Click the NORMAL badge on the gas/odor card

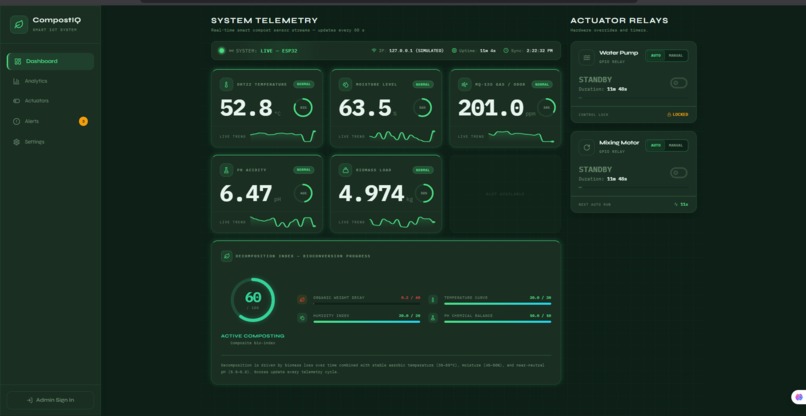pyautogui.click(x=542, y=84)
